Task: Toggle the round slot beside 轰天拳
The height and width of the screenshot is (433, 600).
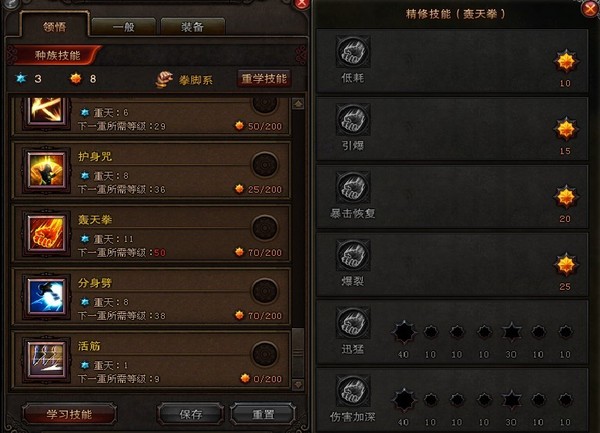Action: coord(264,228)
